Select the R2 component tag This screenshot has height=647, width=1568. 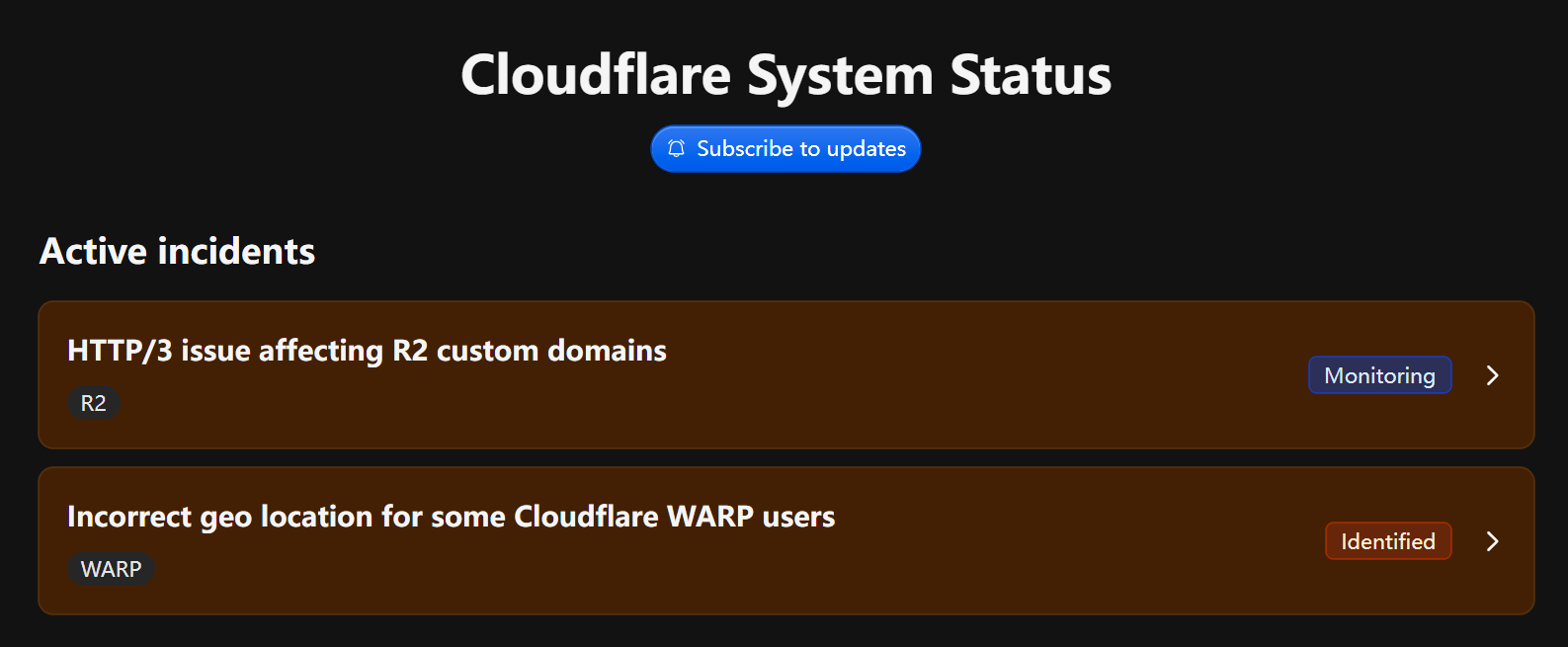pyautogui.click(x=94, y=403)
